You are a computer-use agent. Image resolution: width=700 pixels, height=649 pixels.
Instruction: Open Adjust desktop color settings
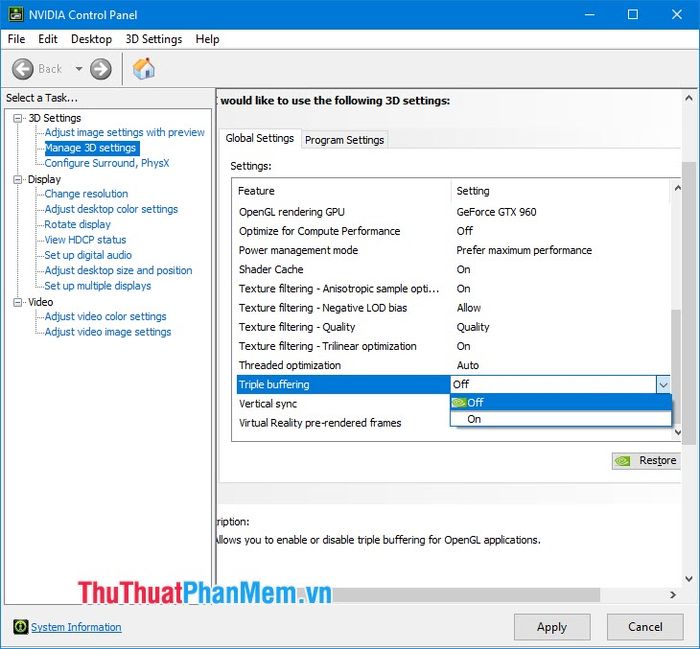tap(111, 209)
